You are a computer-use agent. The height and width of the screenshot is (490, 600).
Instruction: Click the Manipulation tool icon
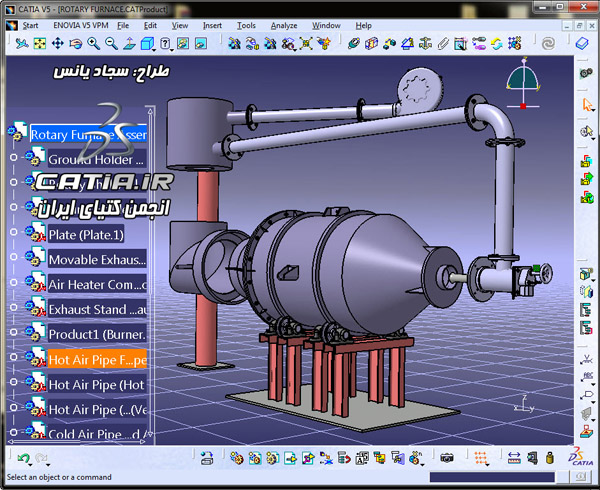234,44
